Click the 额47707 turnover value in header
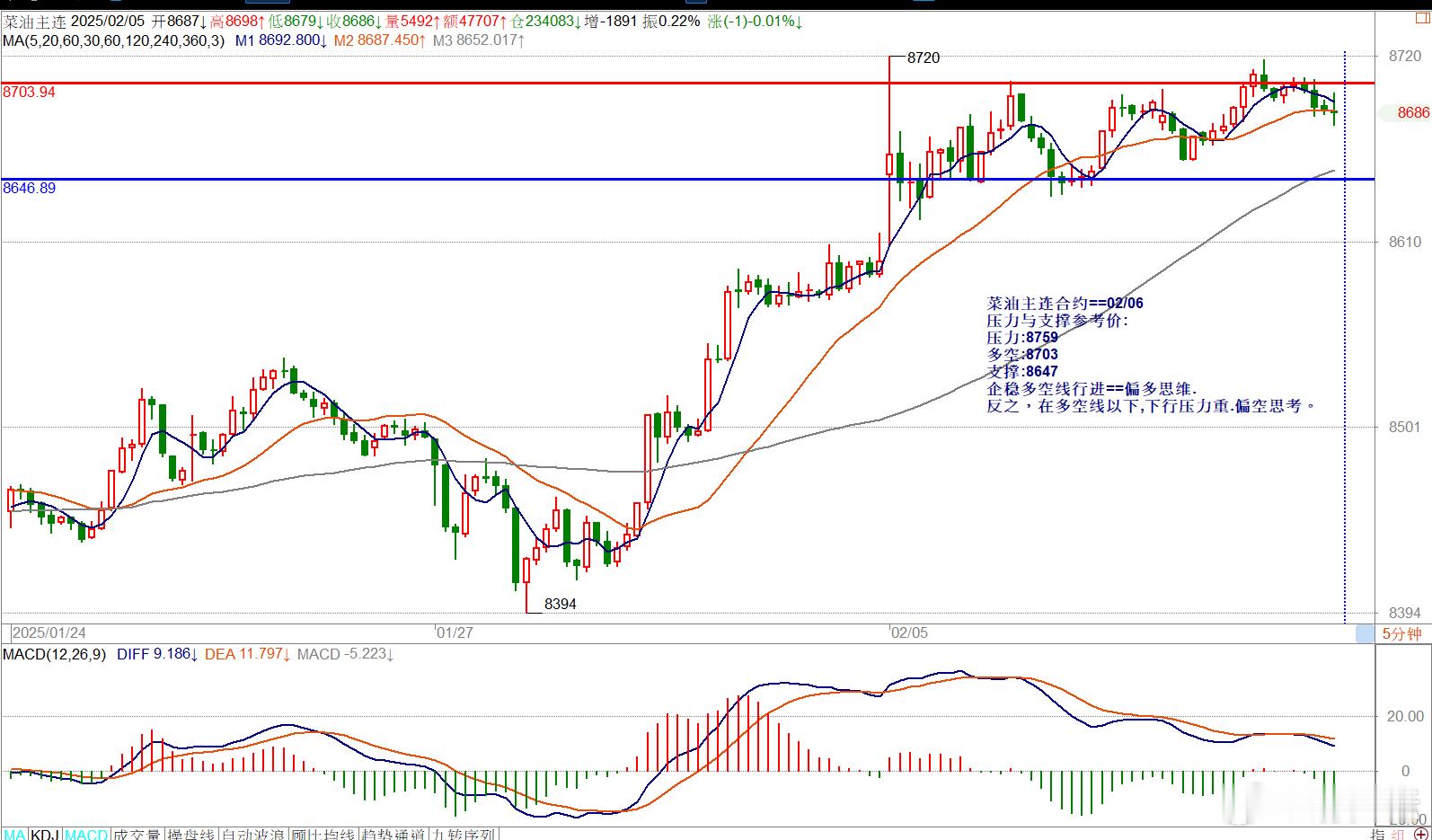Screen dimensions: 1432x840 [x=474, y=21]
